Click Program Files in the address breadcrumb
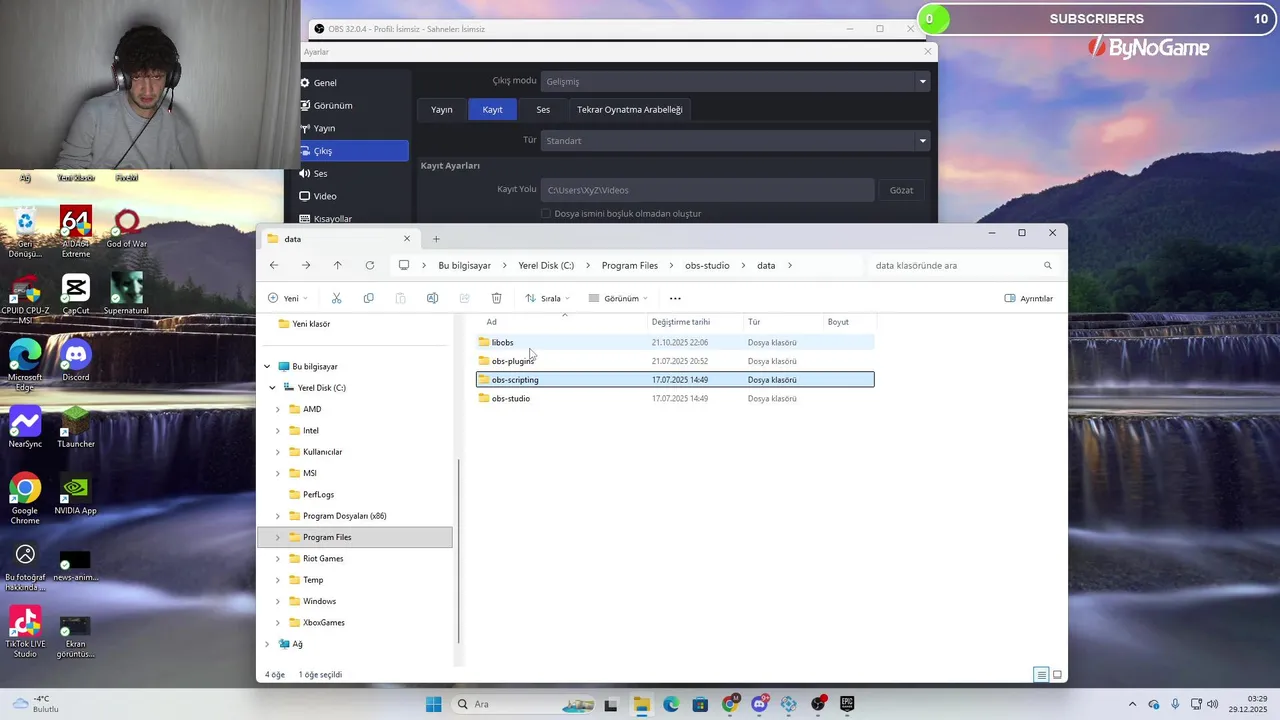The image size is (1280, 720). [630, 266]
